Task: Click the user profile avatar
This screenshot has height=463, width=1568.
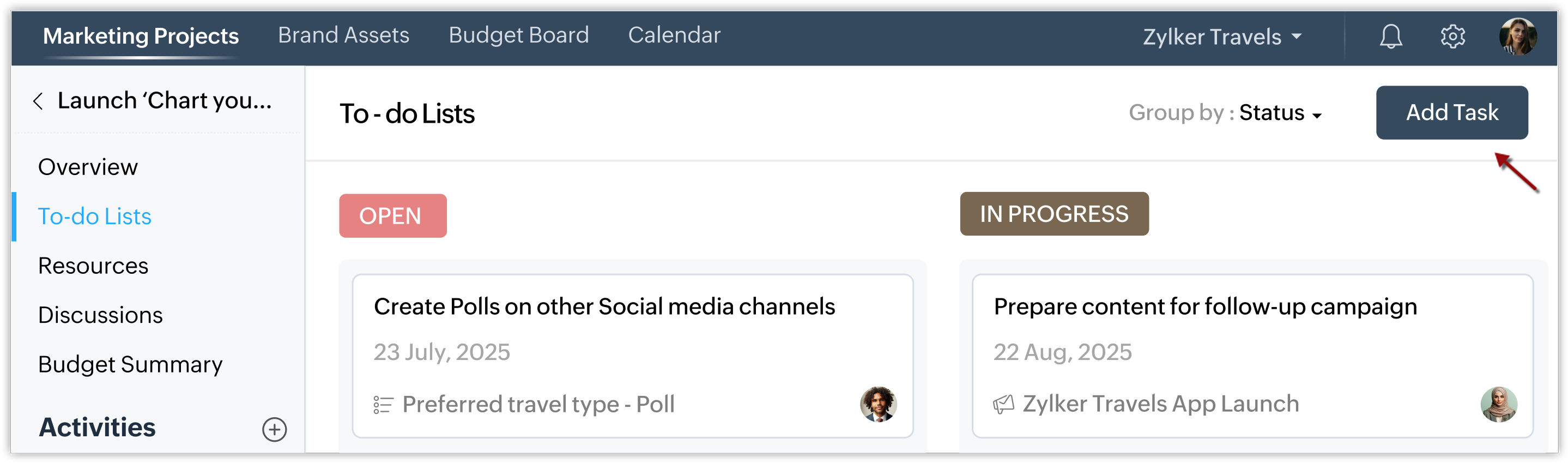Action: pyautogui.click(x=1517, y=37)
